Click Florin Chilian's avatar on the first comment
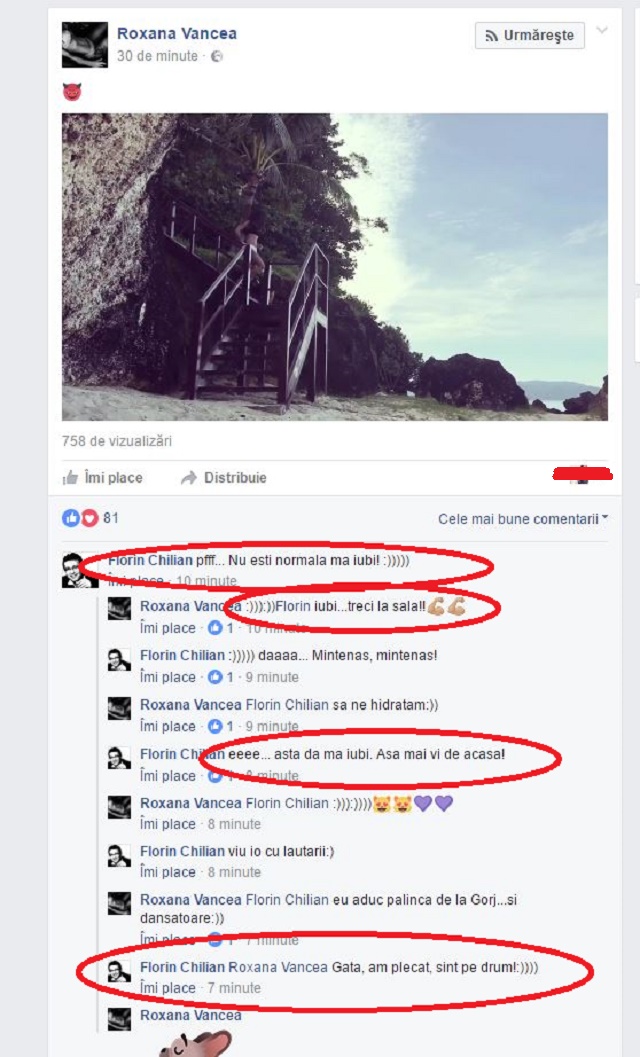 (x=80, y=570)
